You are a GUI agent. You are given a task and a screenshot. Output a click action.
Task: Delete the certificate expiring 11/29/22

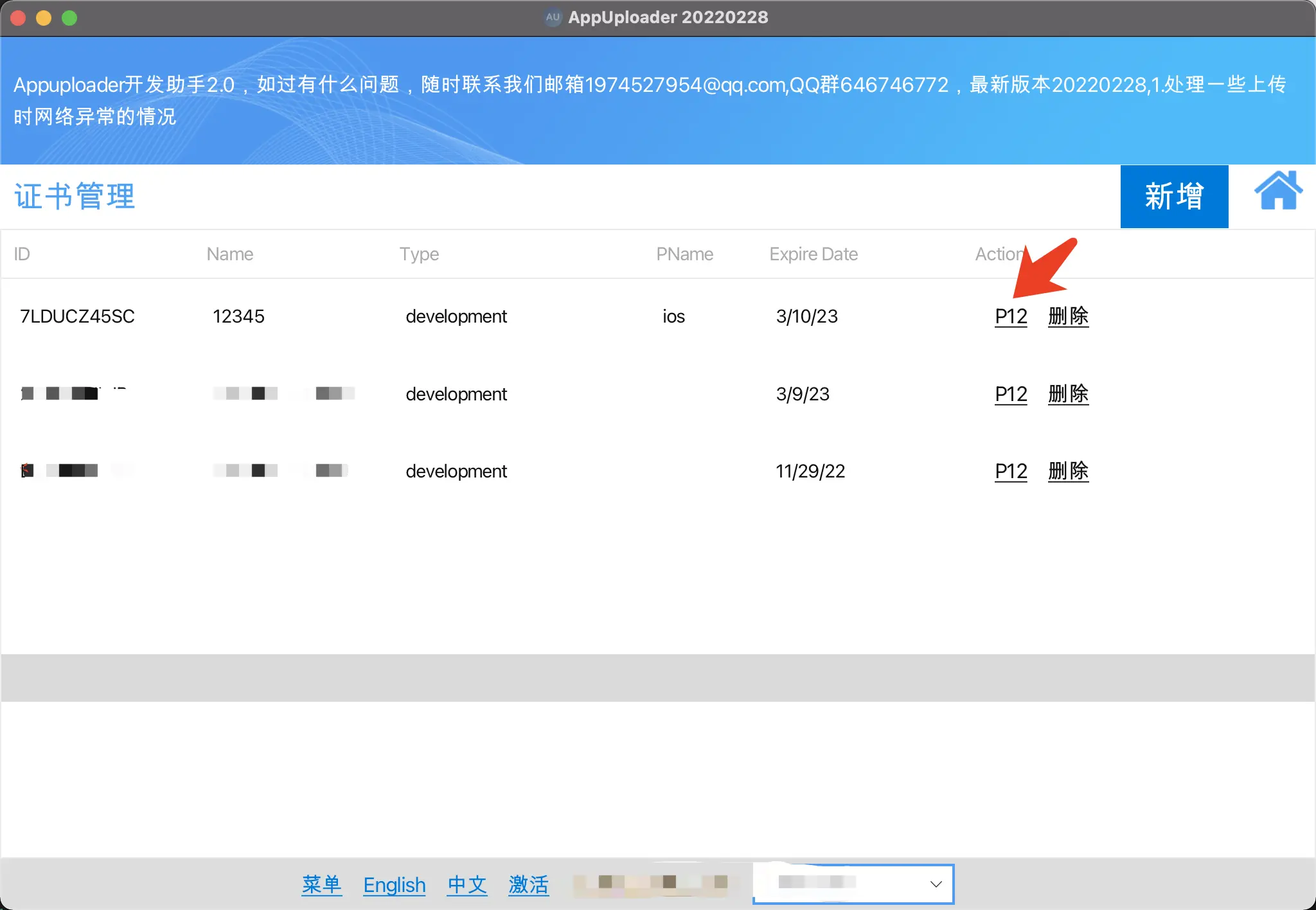click(1068, 471)
